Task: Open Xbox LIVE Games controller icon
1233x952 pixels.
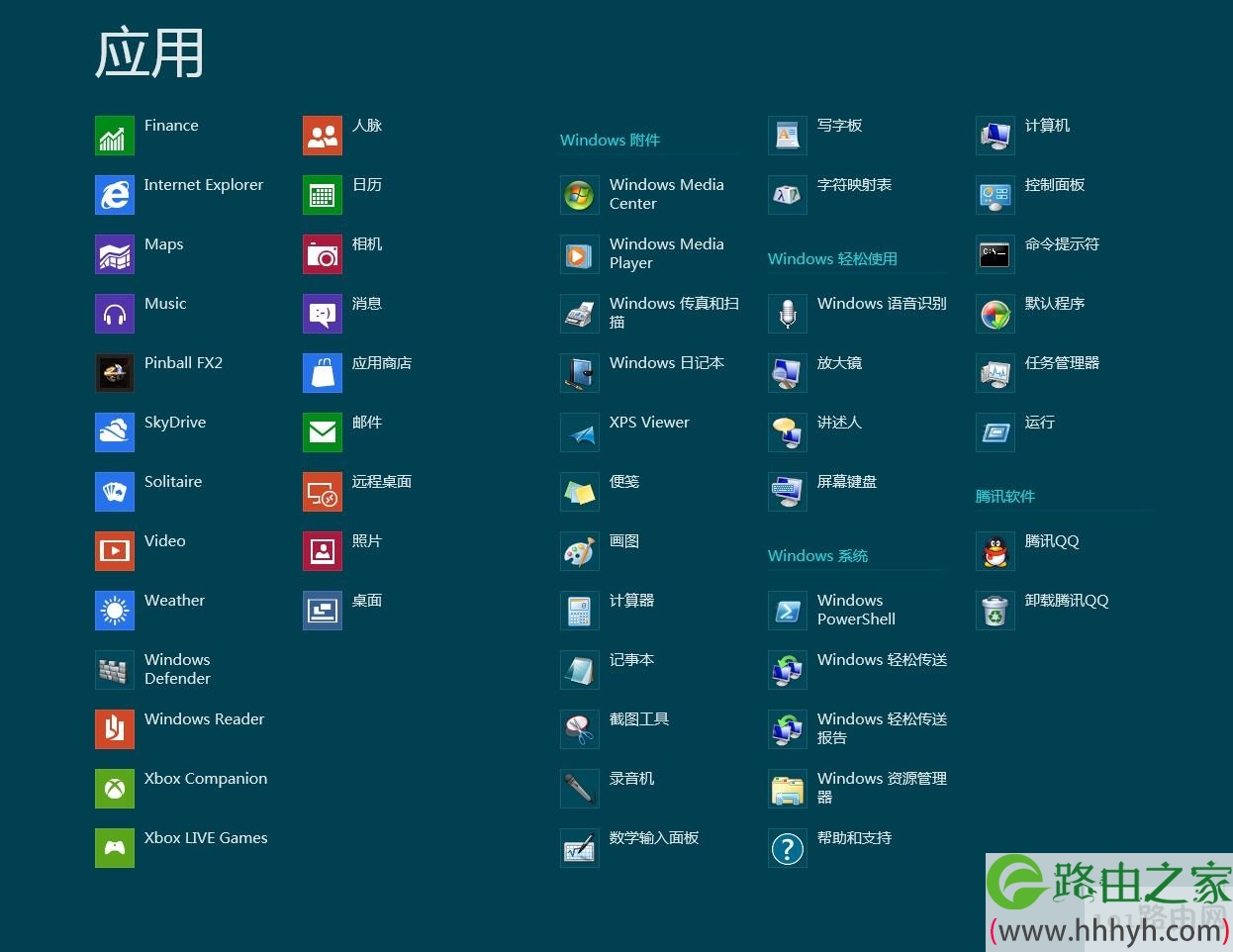Action: coord(115,848)
